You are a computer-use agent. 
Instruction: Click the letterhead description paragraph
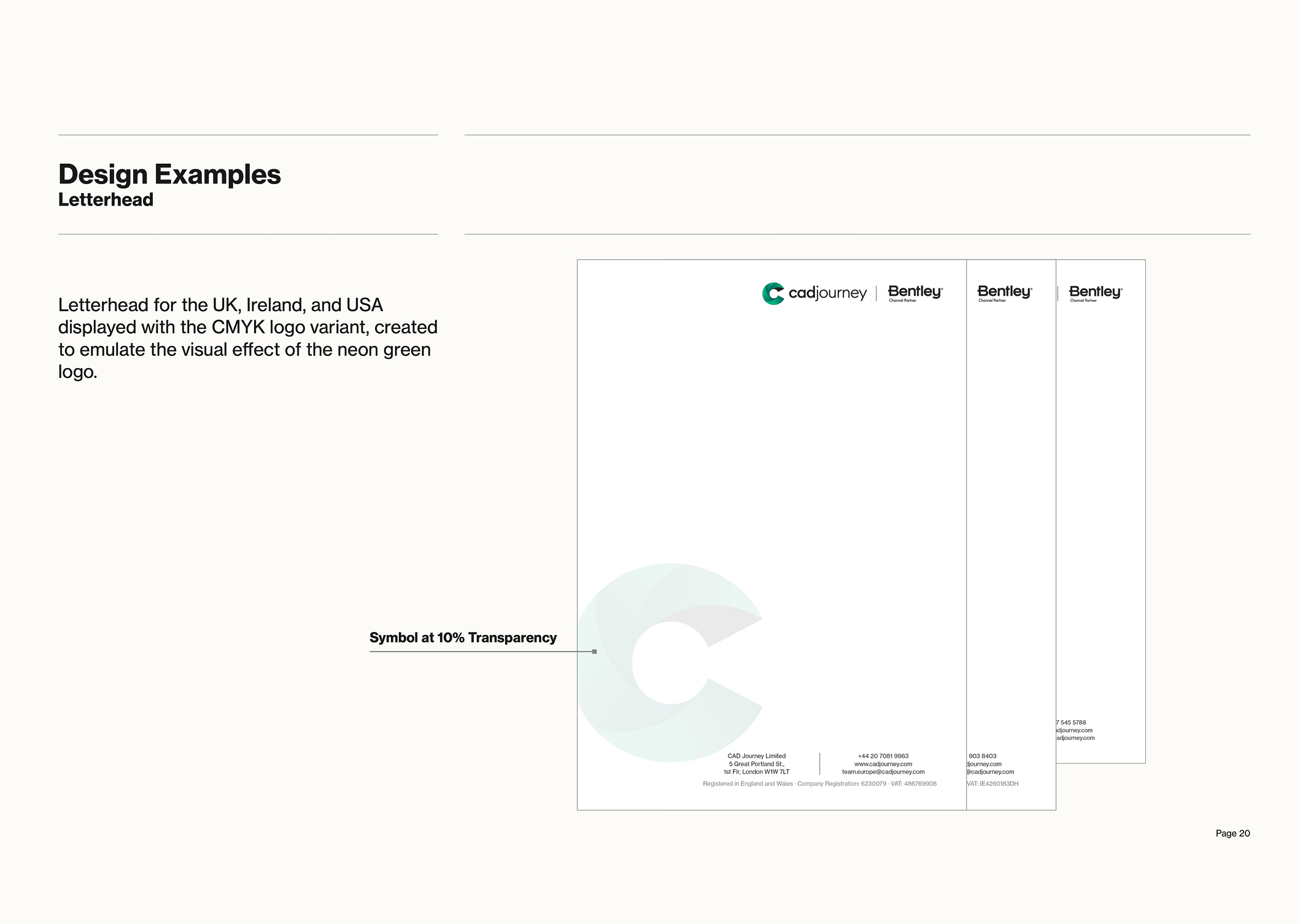point(248,338)
